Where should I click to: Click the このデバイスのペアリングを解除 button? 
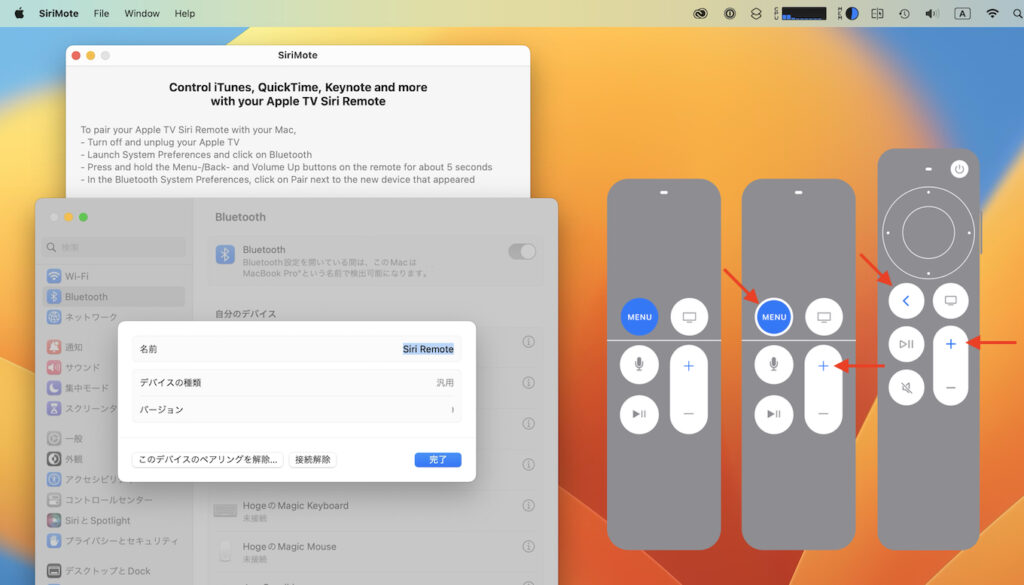pyautogui.click(x=208, y=460)
